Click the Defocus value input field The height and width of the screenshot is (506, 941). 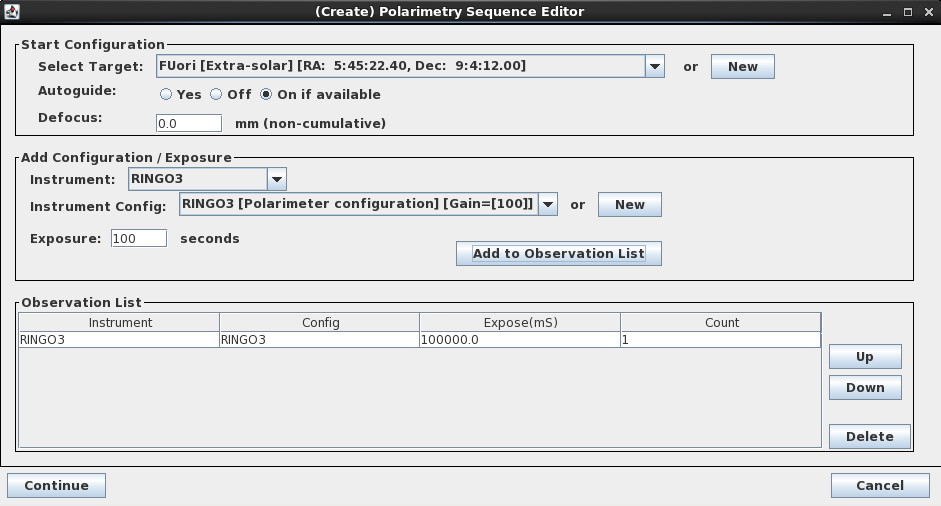click(x=189, y=123)
